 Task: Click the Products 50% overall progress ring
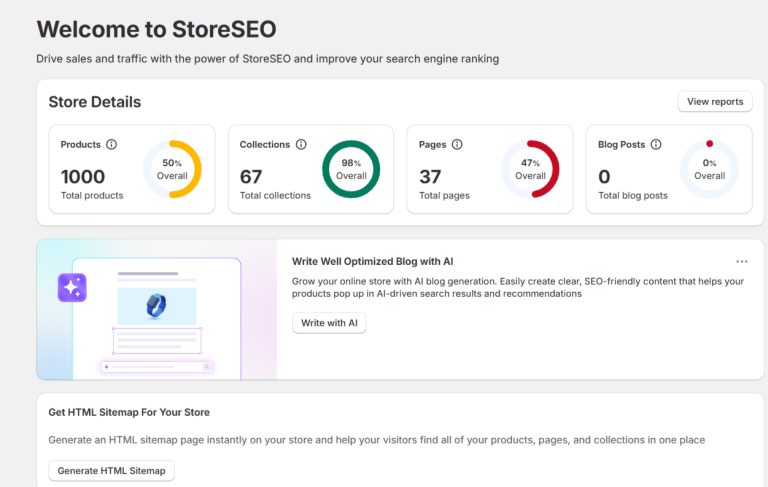[x=172, y=169]
